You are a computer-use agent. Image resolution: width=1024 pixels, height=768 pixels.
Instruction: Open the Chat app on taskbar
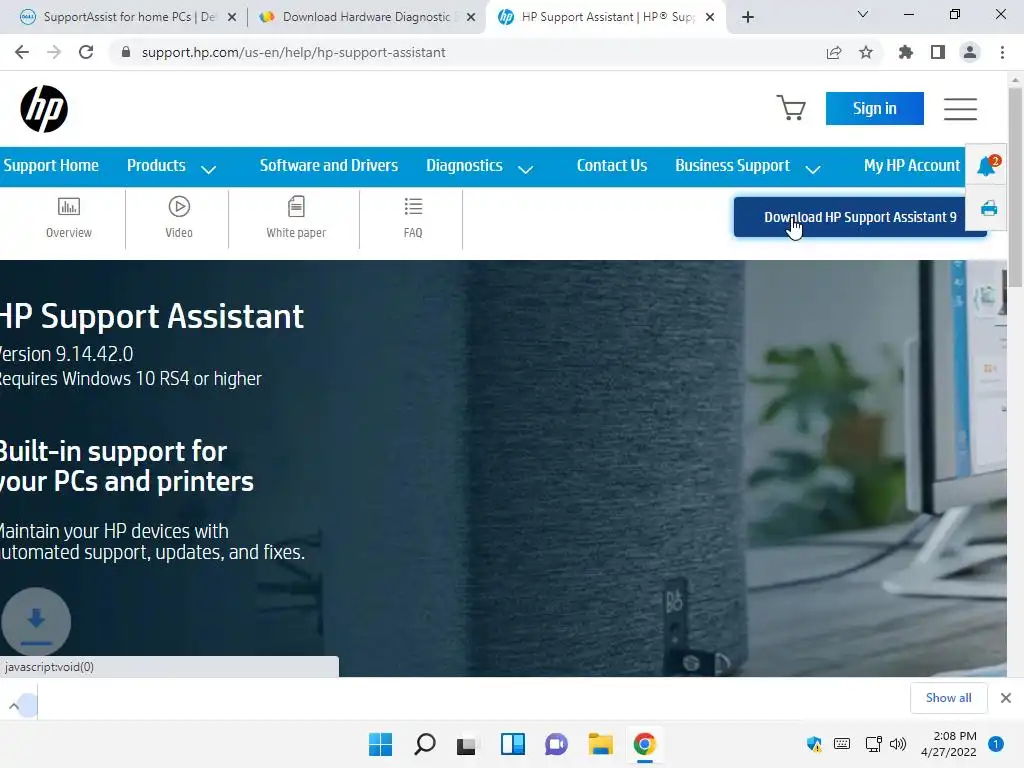click(556, 744)
